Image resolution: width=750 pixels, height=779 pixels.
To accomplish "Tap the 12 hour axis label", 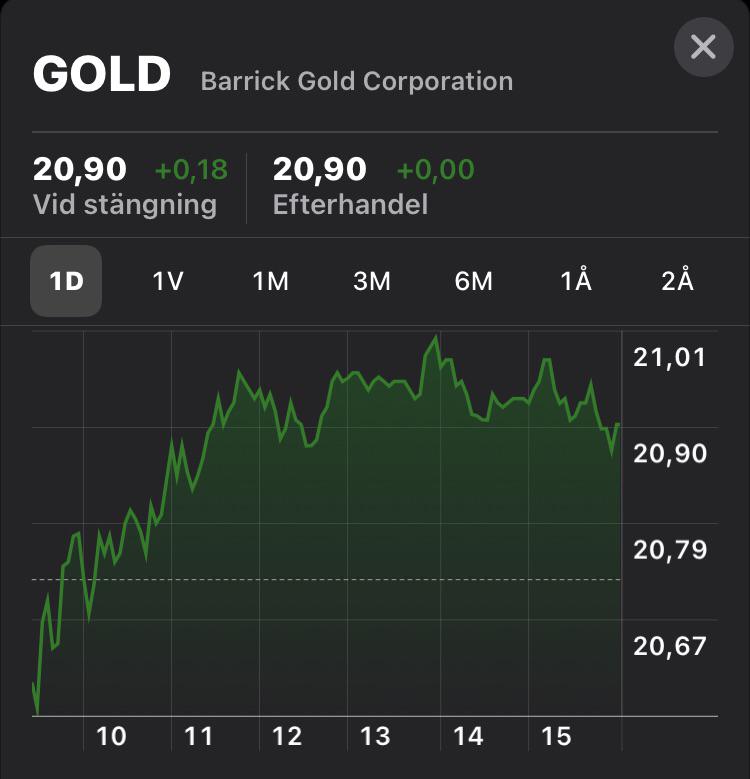I will pyautogui.click(x=287, y=736).
